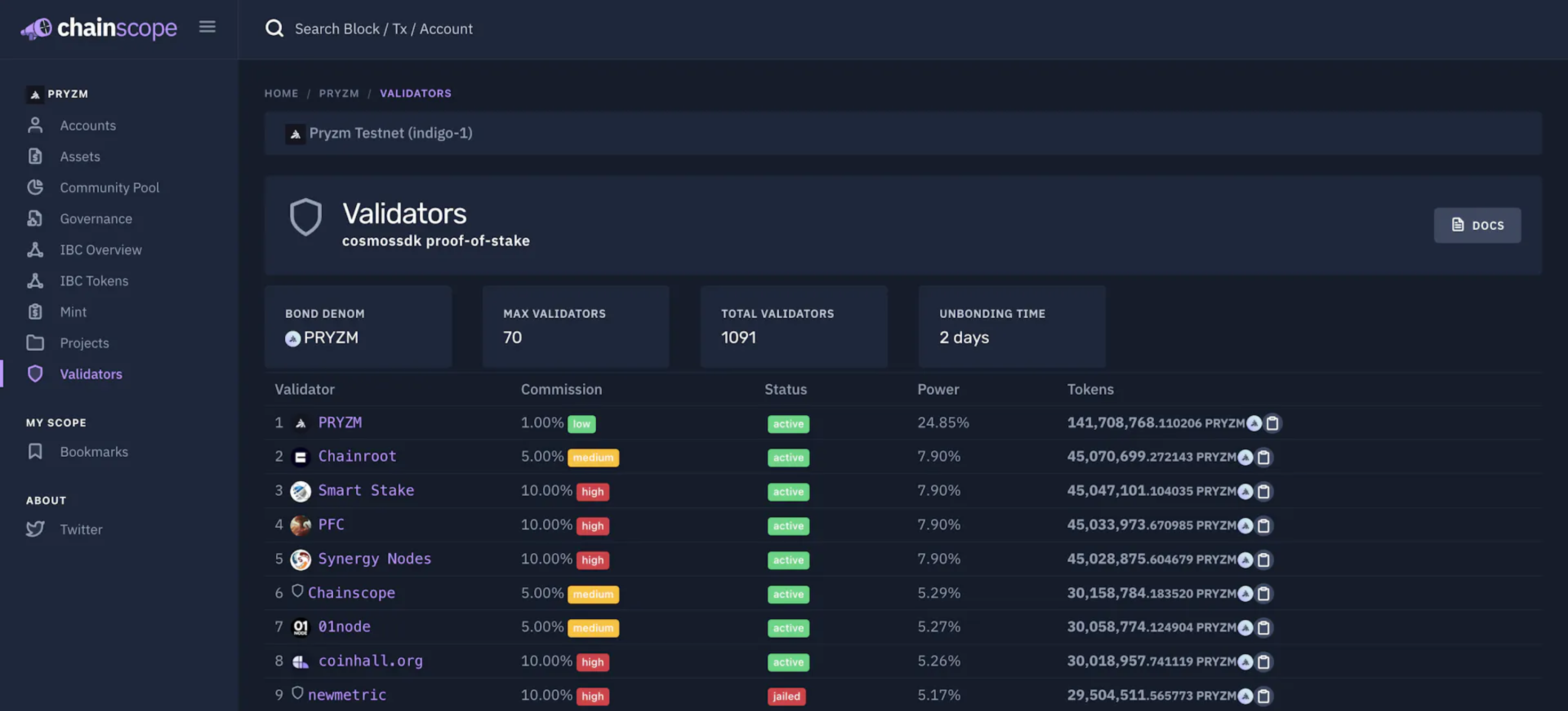The image size is (1568, 711).
Task: Toggle the hamburger sidebar menu
Action: [207, 27]
